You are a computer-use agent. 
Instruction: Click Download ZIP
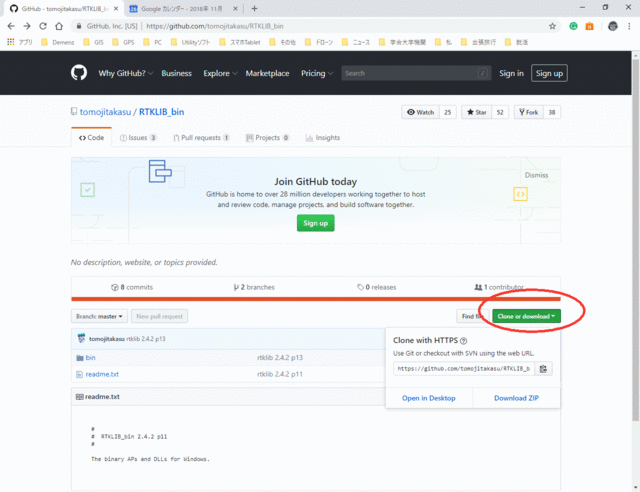point(516,398)
